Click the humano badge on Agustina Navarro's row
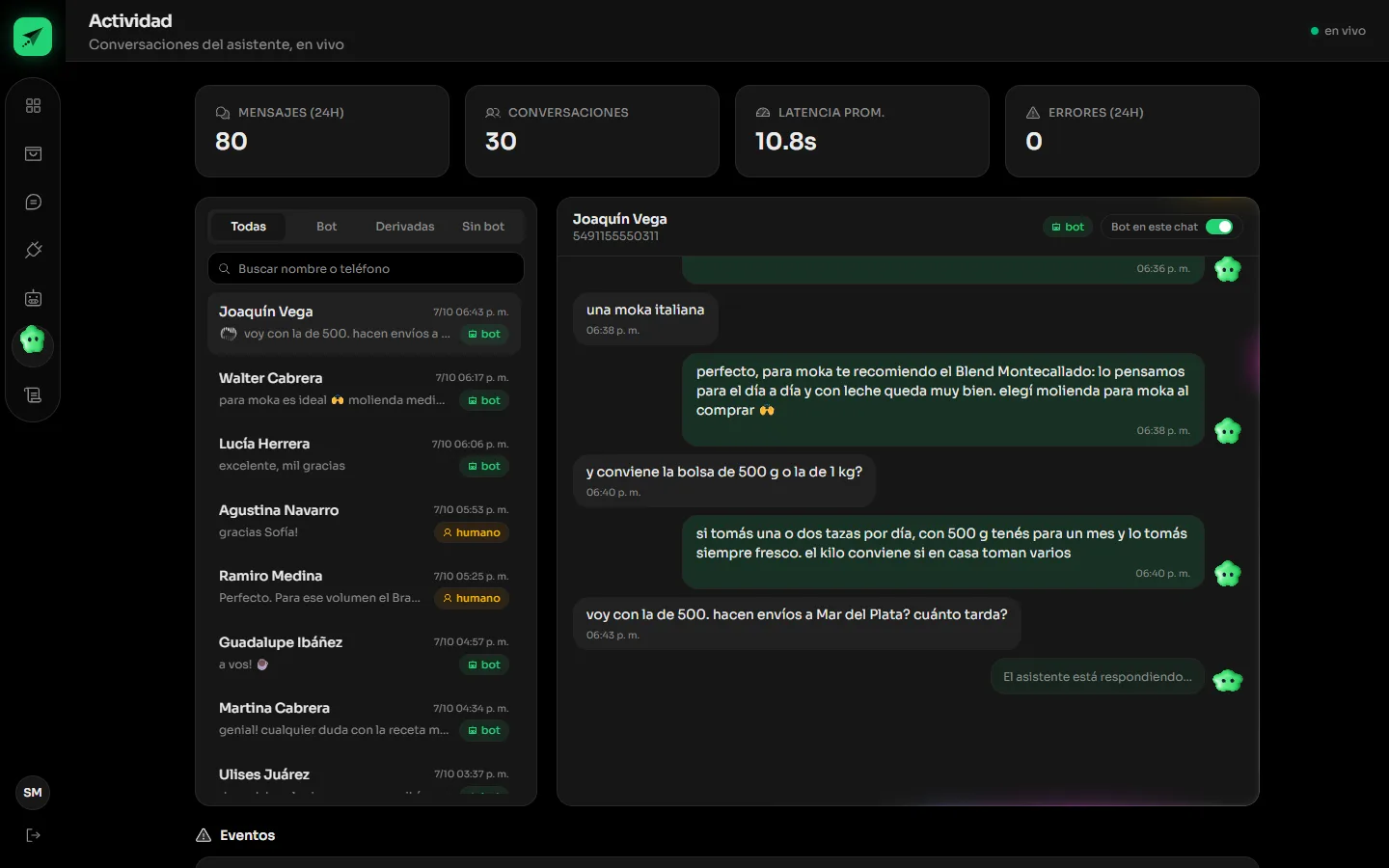 click(472, 532)
